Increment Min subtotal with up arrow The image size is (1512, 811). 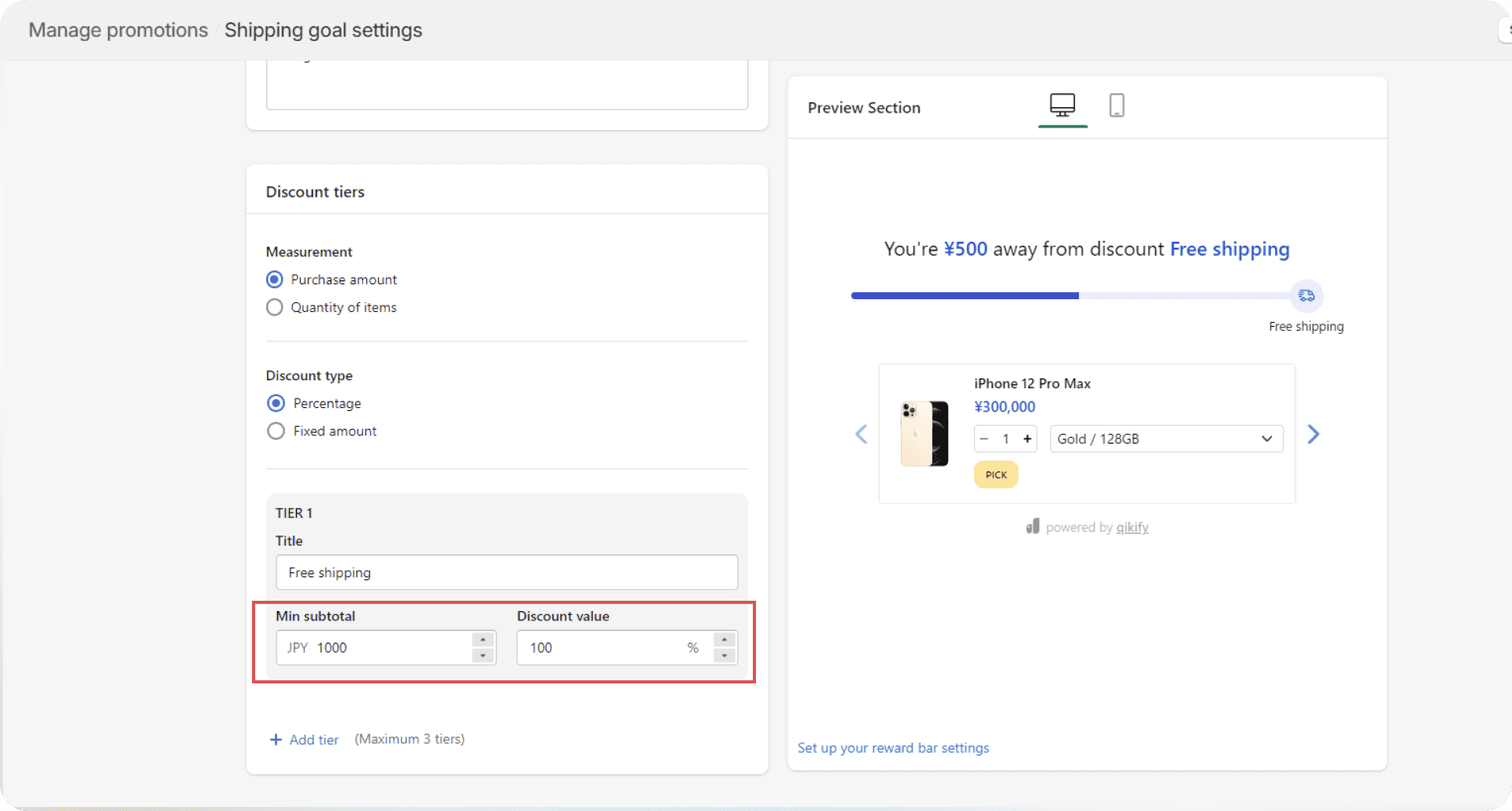[481, 640]
